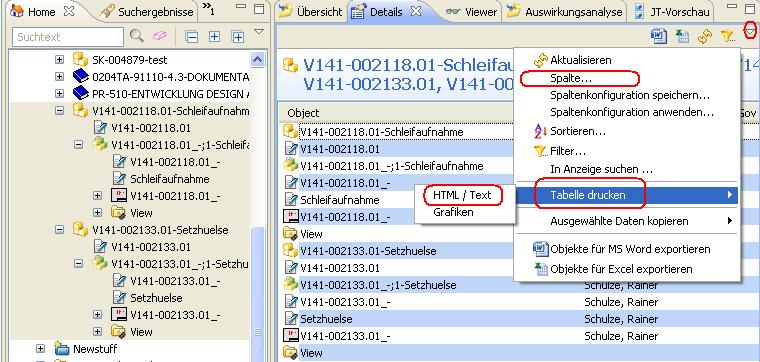Select In Anzeige suchen ... menu entry
Screen dimensions: 760x362
point(602,170)
